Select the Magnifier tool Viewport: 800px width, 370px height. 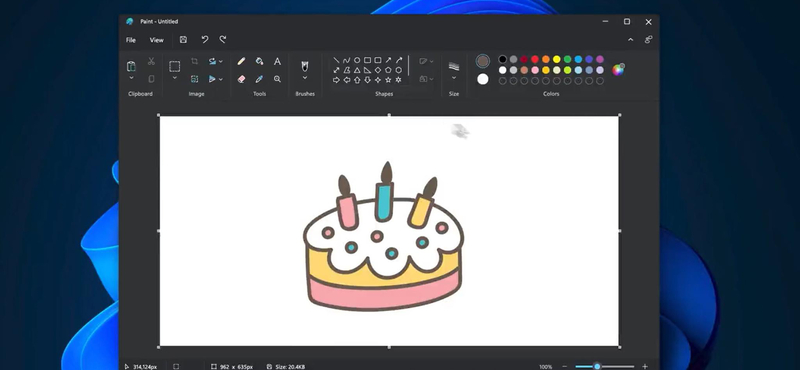click(x=277, y=79)
